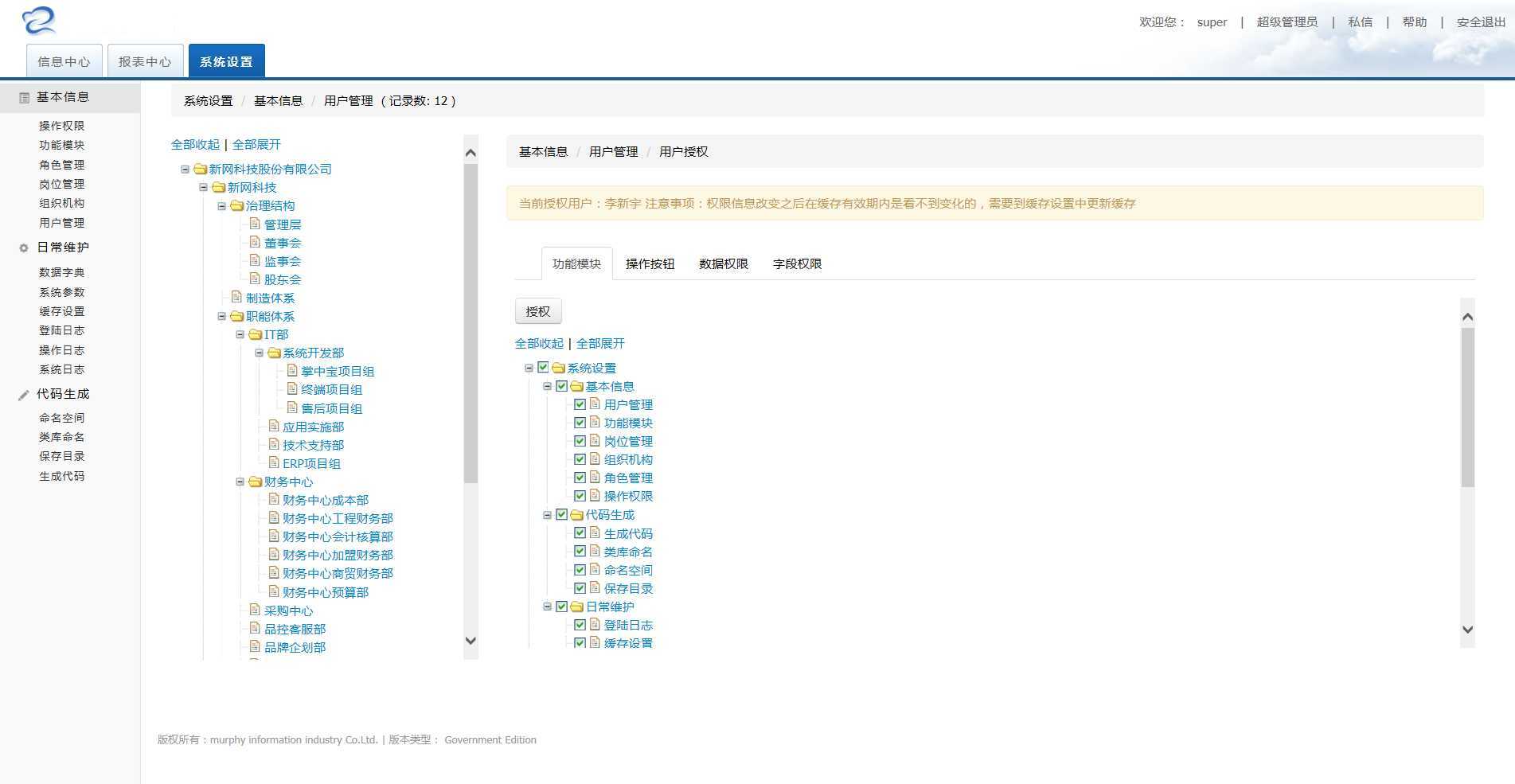This screenshot has width=1515, height=784.
Task: Open 私信 in the top bar
Action: click(x=1360, y=22)
